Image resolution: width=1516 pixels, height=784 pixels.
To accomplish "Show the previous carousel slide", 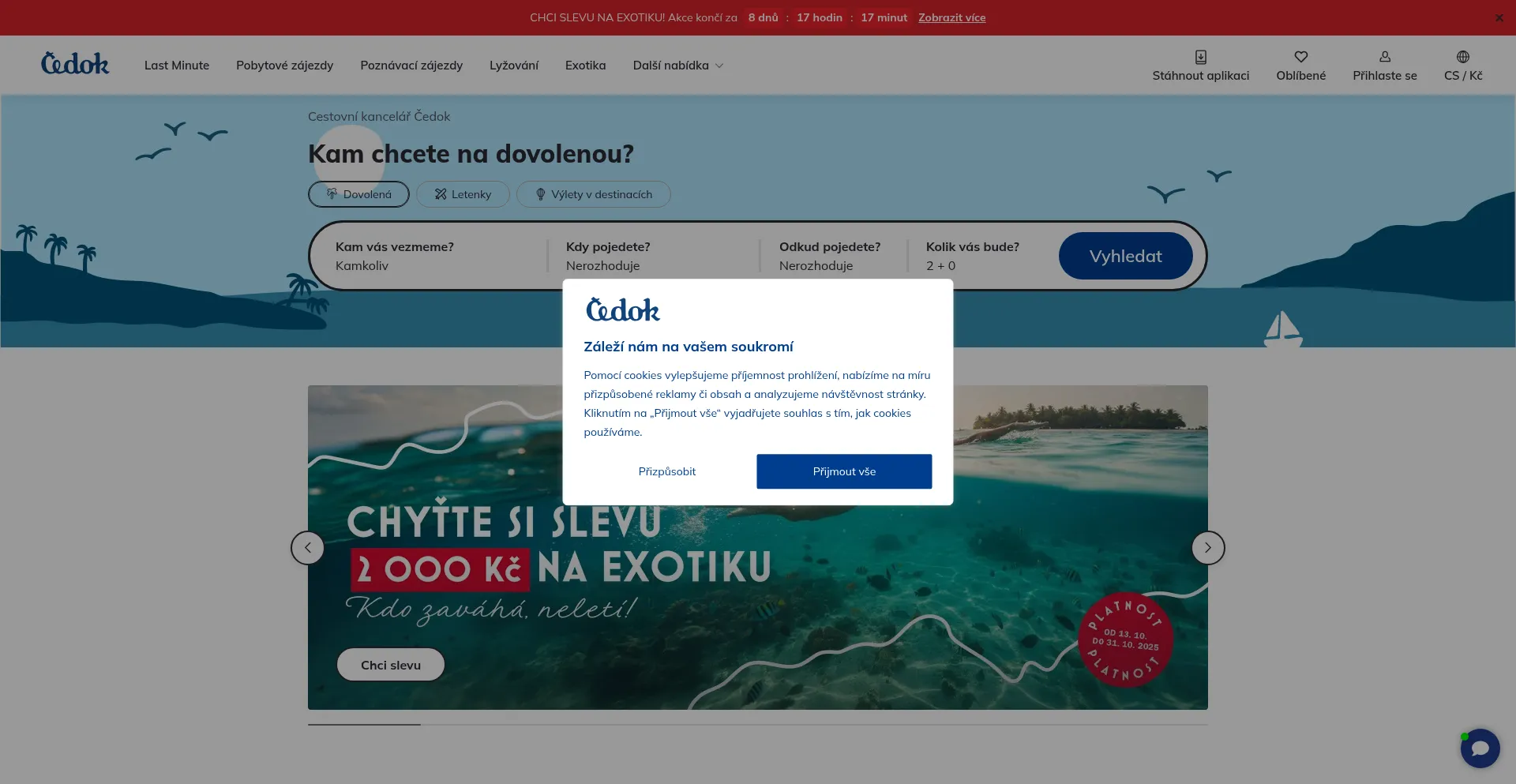I will click(308, 548).
